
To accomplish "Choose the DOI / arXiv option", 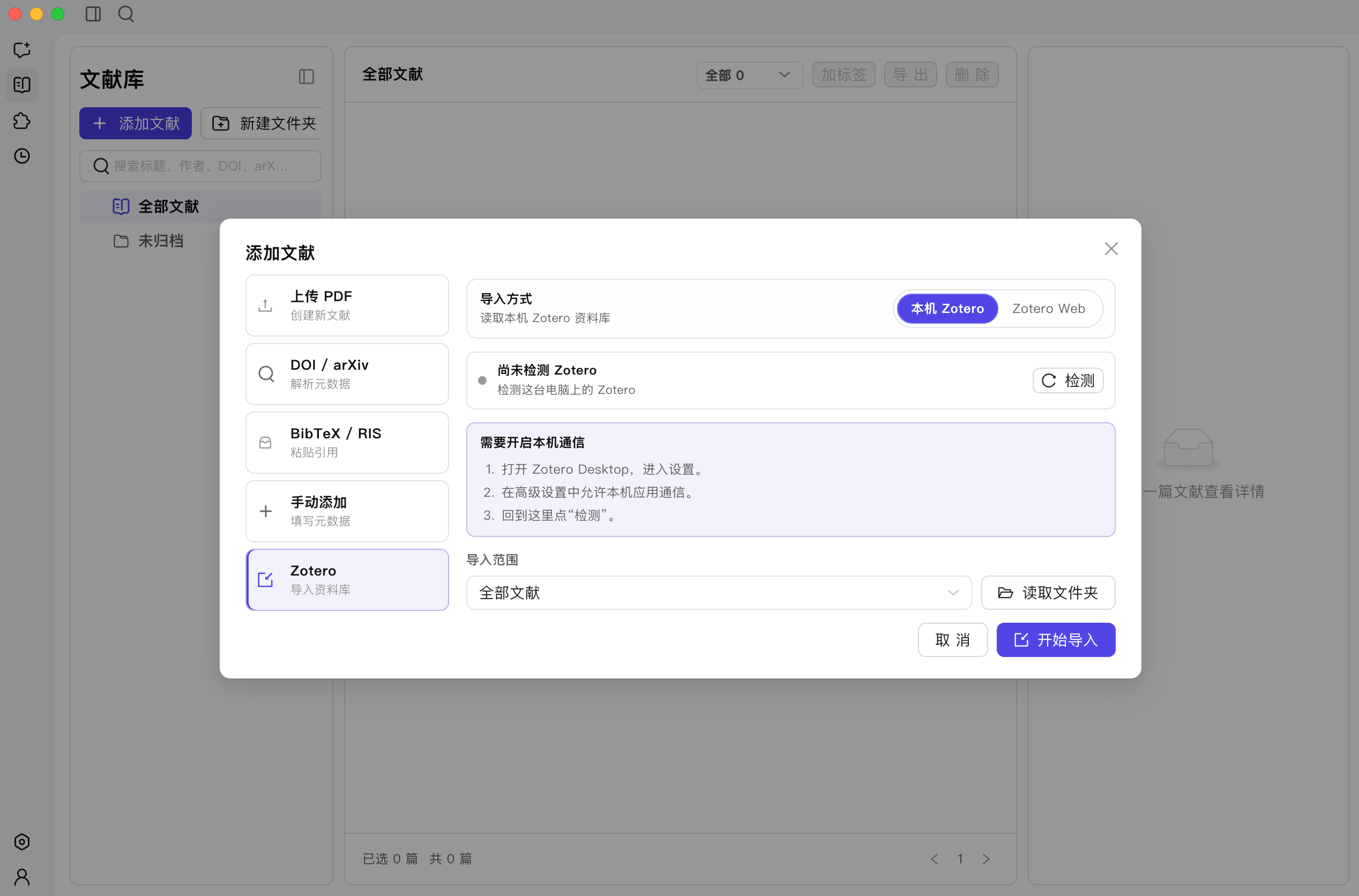I will (x=347, y=374).
